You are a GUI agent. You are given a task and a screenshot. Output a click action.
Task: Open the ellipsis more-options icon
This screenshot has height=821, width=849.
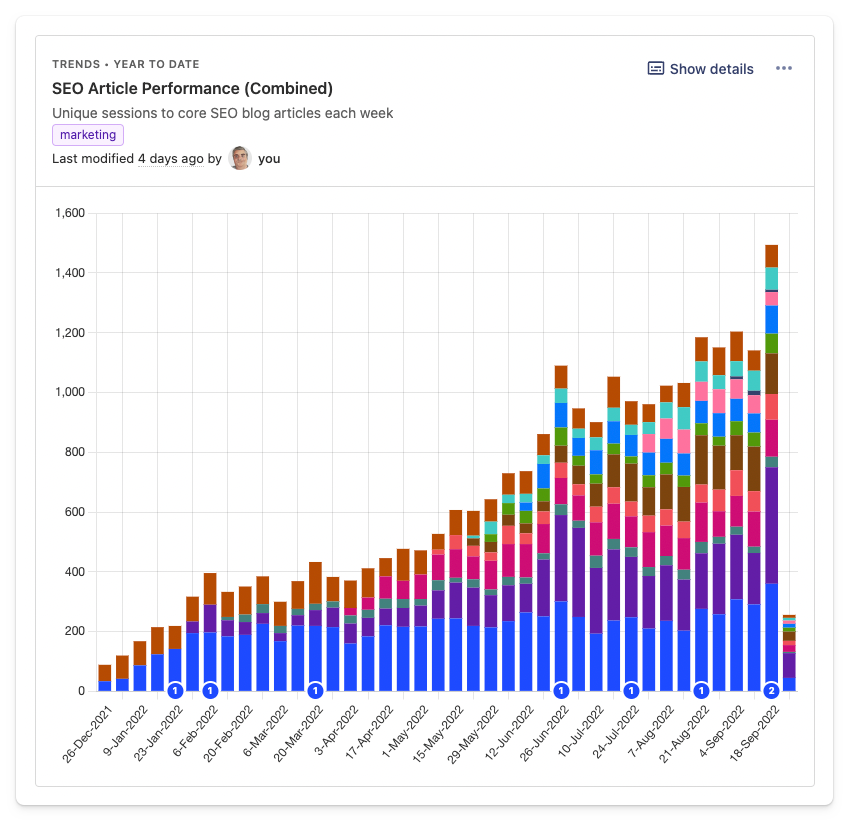[784, 68]
